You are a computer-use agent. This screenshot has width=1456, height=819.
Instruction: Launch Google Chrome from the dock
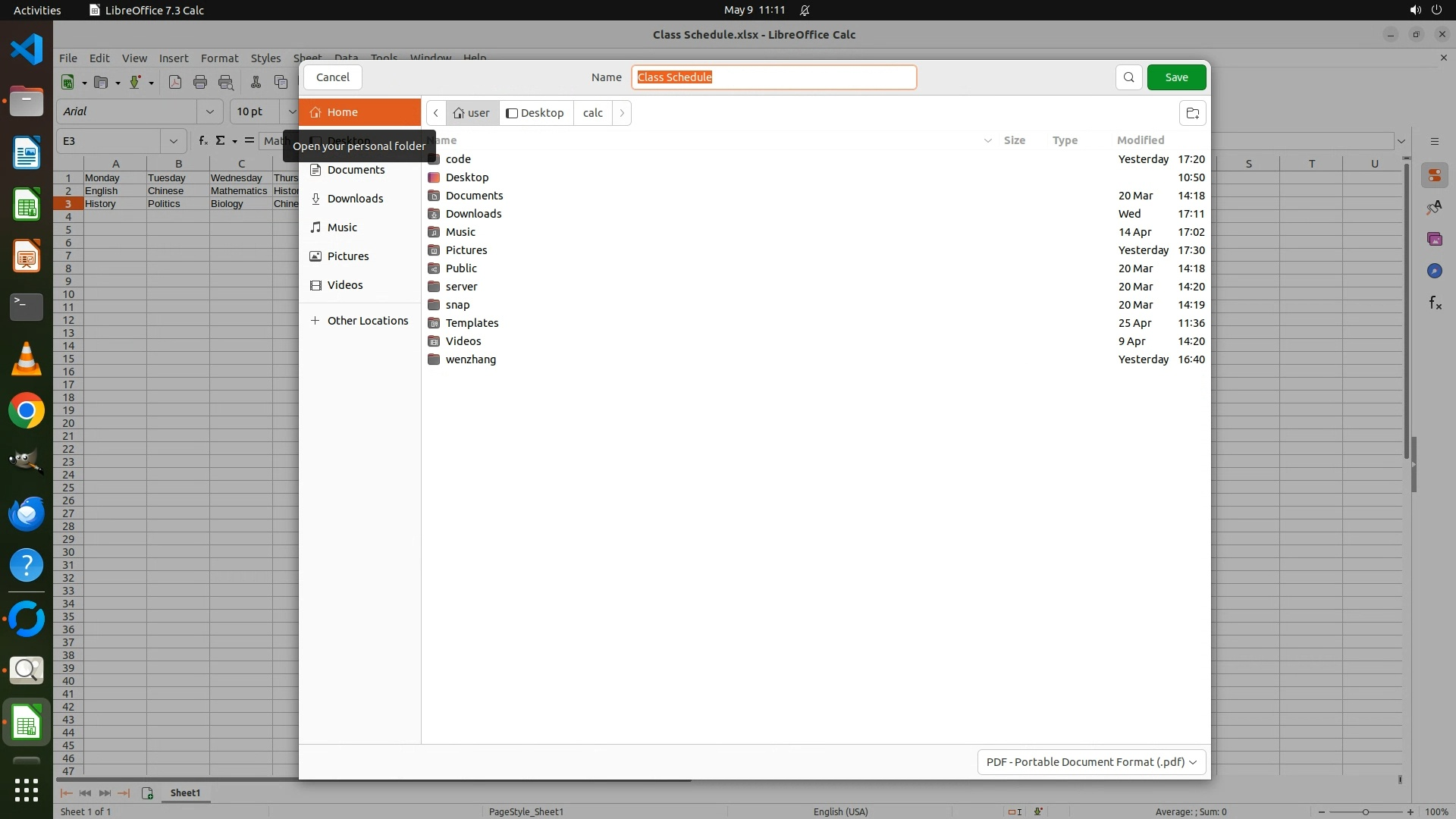(x=27, y=411)
